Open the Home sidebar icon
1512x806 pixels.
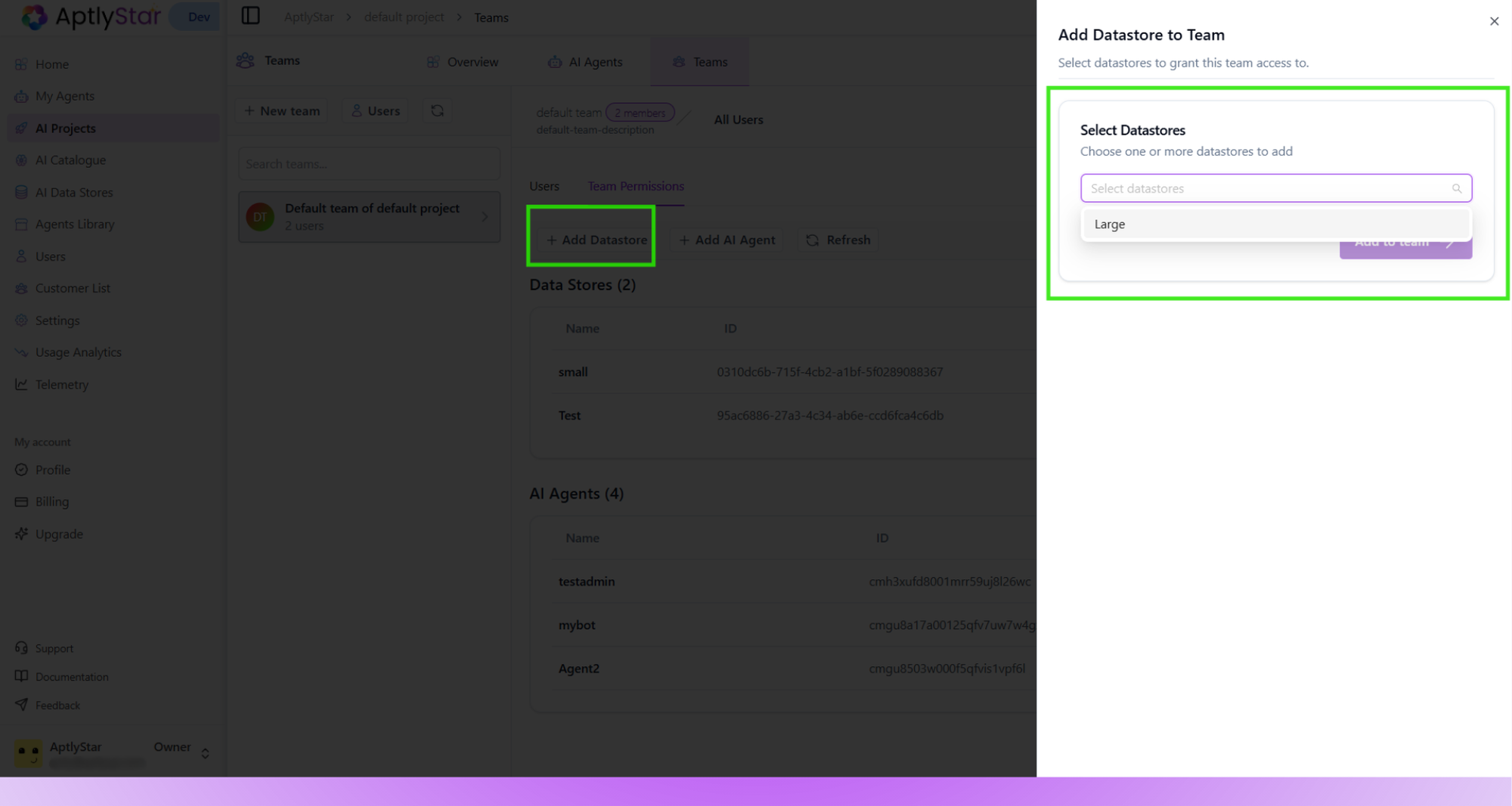point(51,64)
